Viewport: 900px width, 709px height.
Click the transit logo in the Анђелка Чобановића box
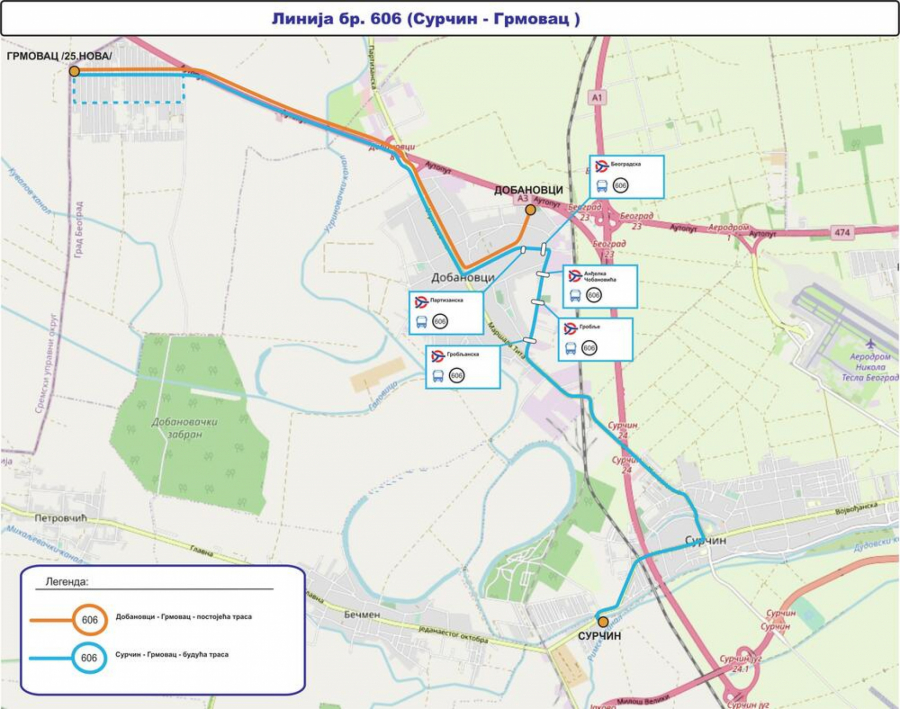coord(575,276)
